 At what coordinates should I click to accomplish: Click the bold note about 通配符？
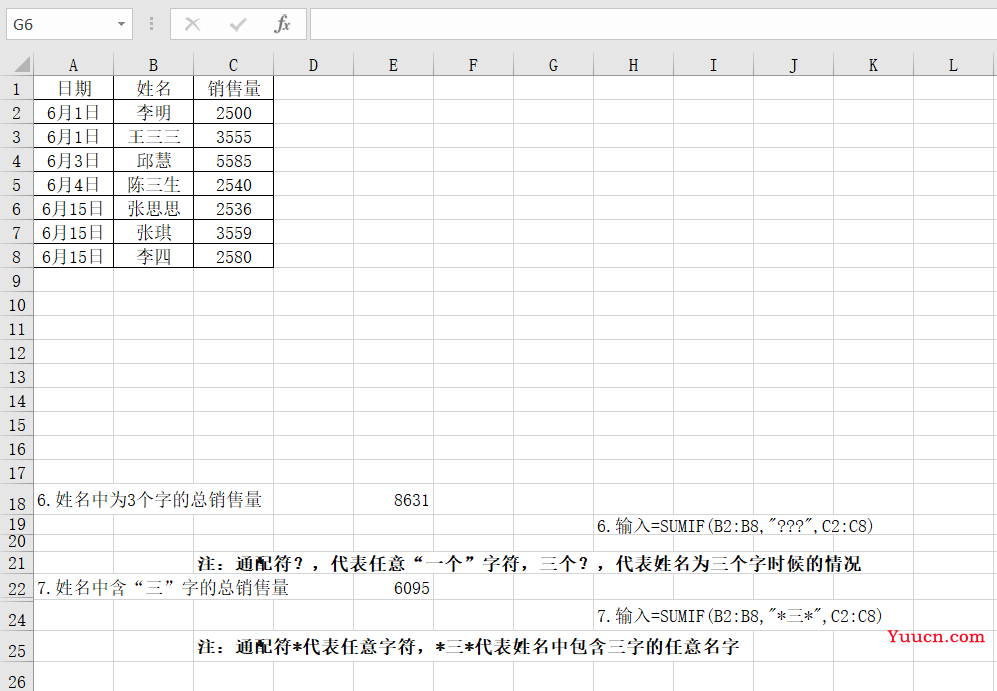coord(529,563)
